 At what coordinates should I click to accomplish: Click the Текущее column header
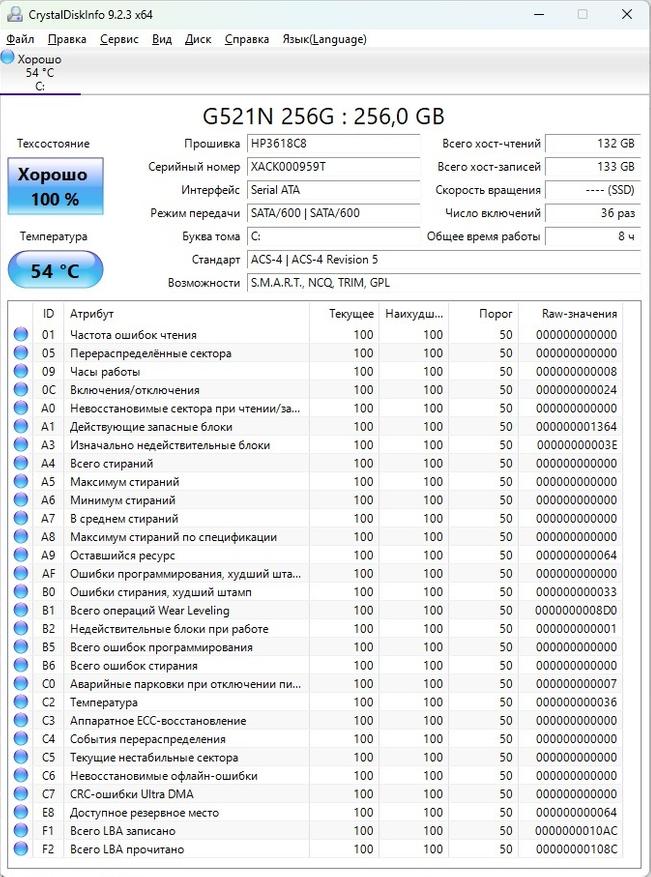tap(344, 314)
